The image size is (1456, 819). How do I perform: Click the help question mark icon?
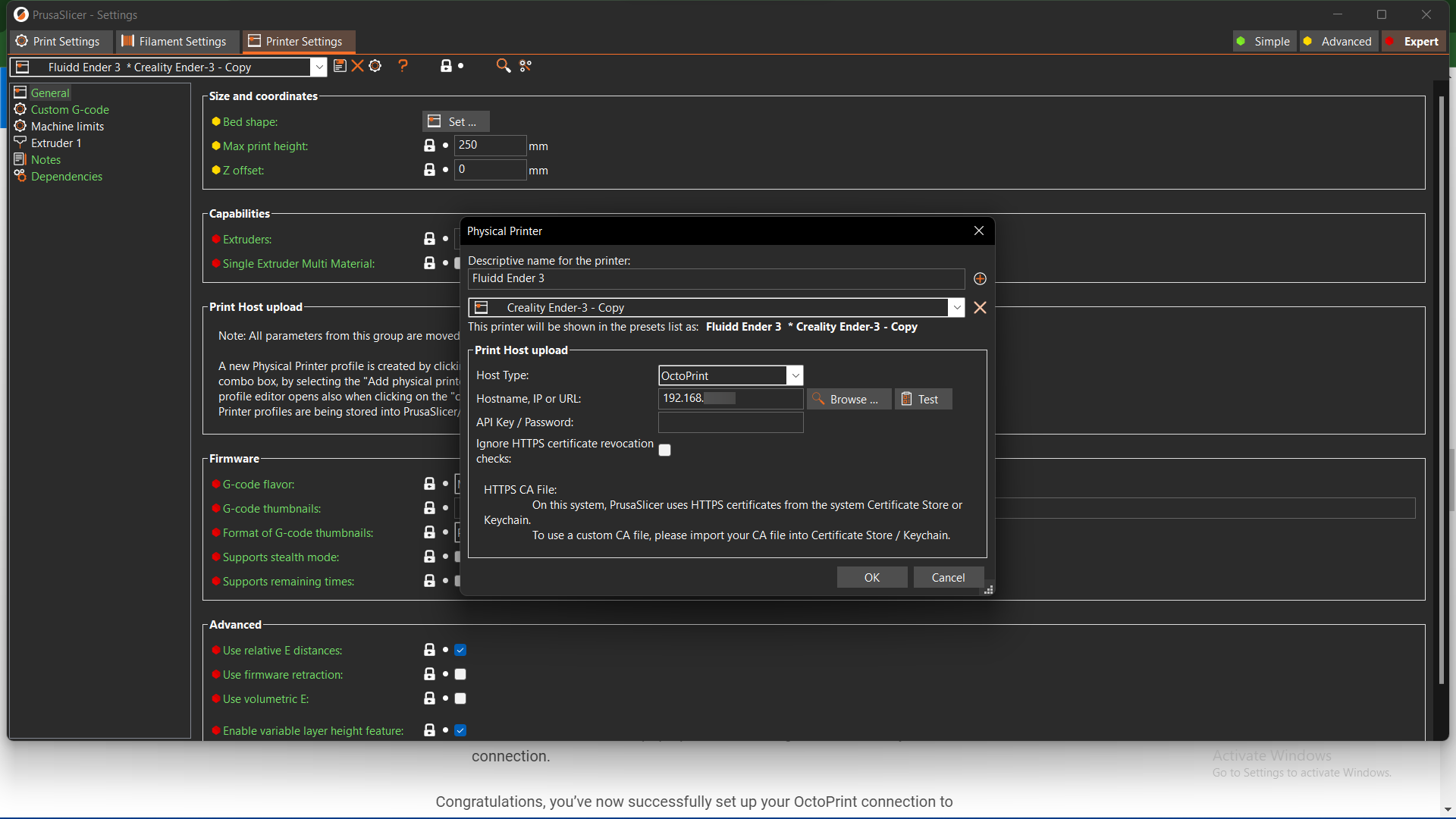(401, 66)
